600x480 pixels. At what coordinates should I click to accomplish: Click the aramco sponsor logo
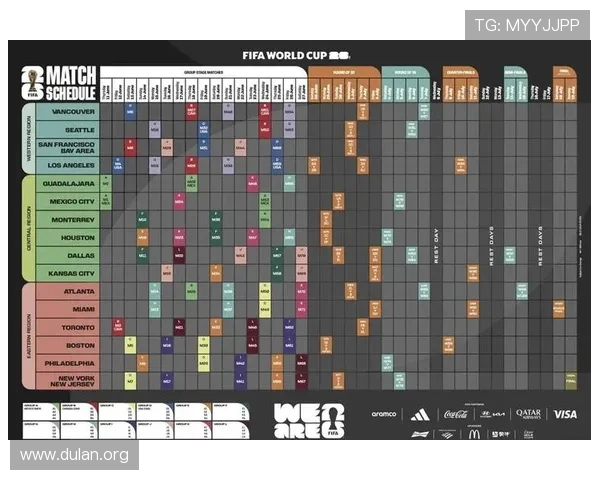384,414
